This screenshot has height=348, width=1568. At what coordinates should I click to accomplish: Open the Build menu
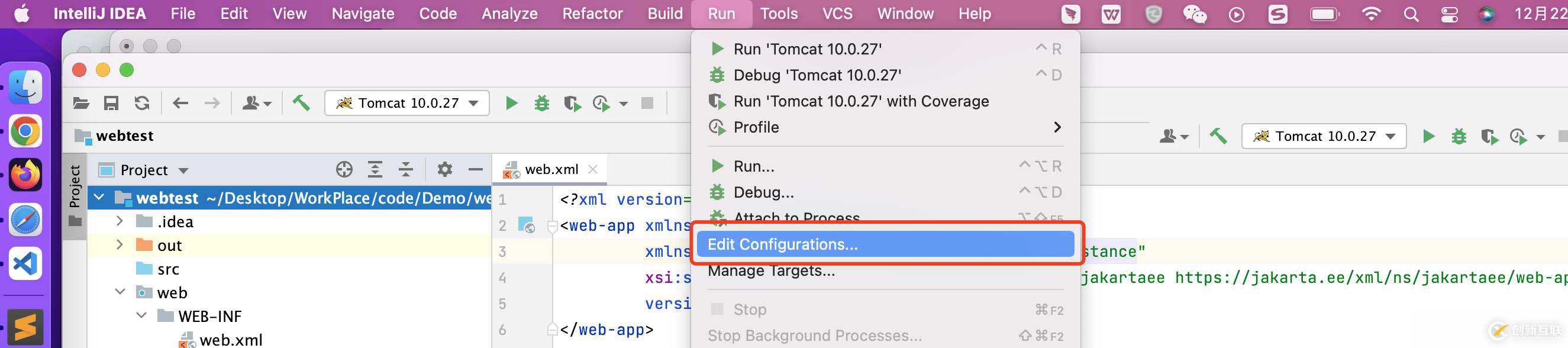[664, 14]
